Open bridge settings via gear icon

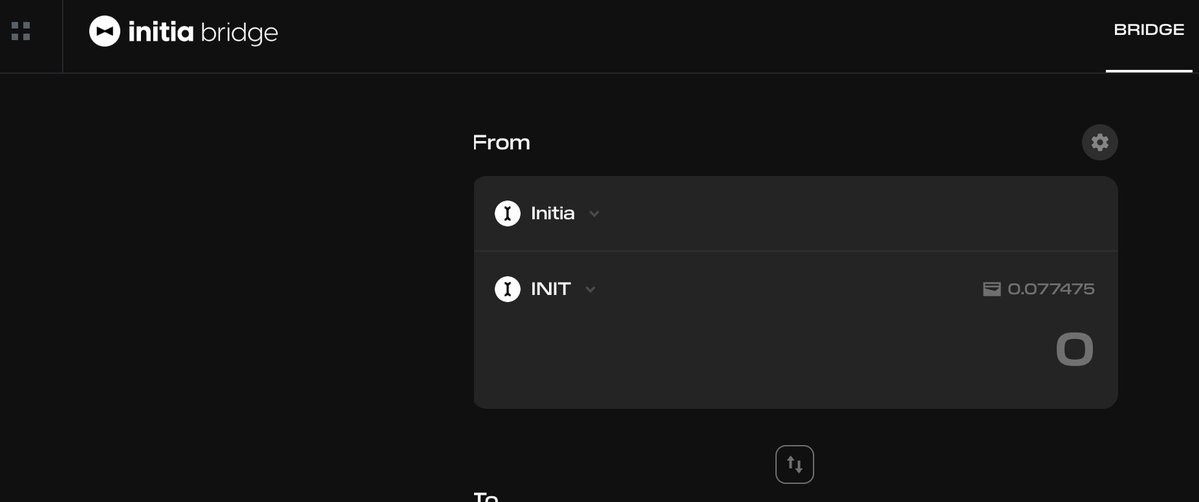pyautogui.click(x=1100, y=142)
